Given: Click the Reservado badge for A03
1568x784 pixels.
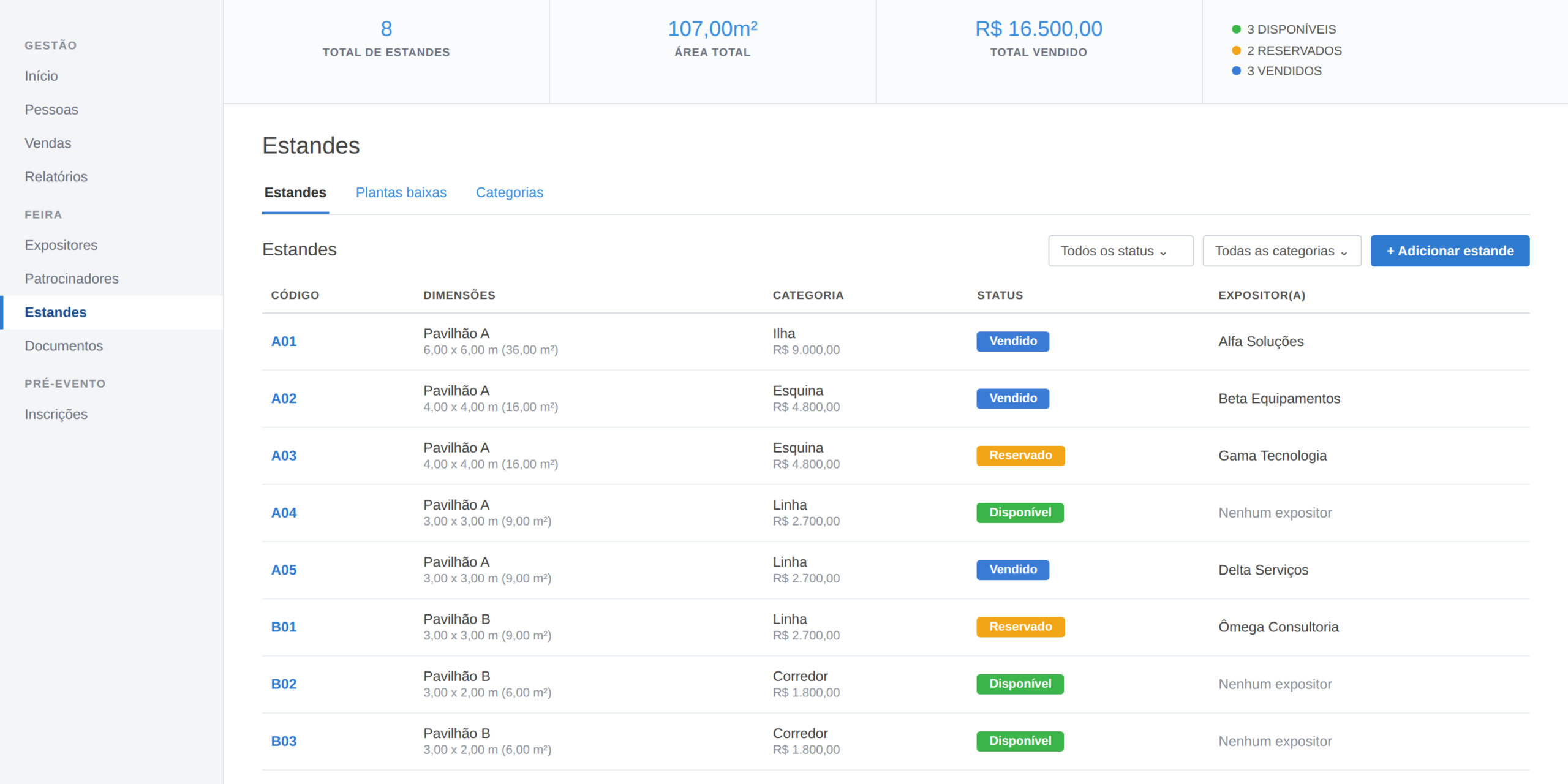Looking at the screenshot, I should click(1020, 456).
